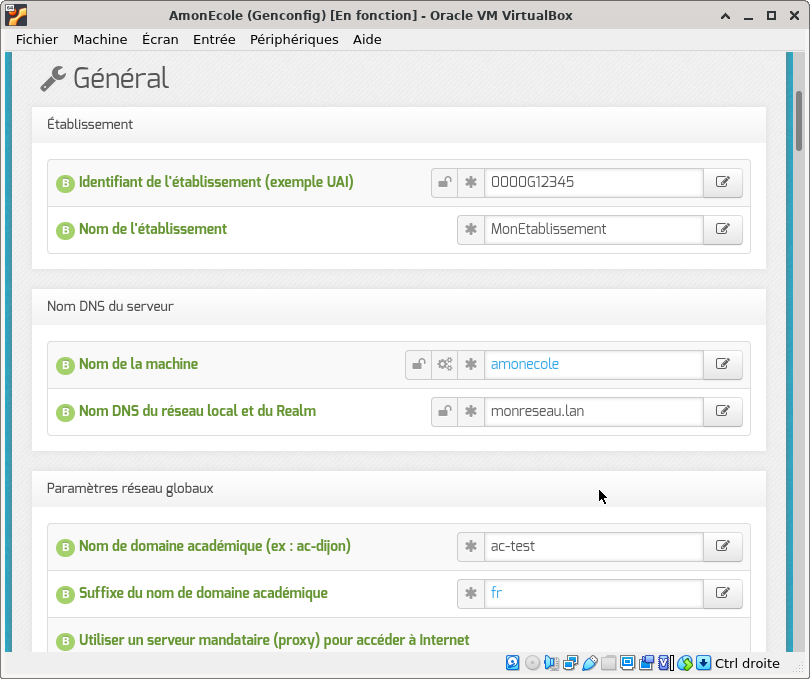This screenshot has height=679, width=810.
Task: Toggle the padlock for Nom DNS du réseau local
Action: (x=445, y=411)
